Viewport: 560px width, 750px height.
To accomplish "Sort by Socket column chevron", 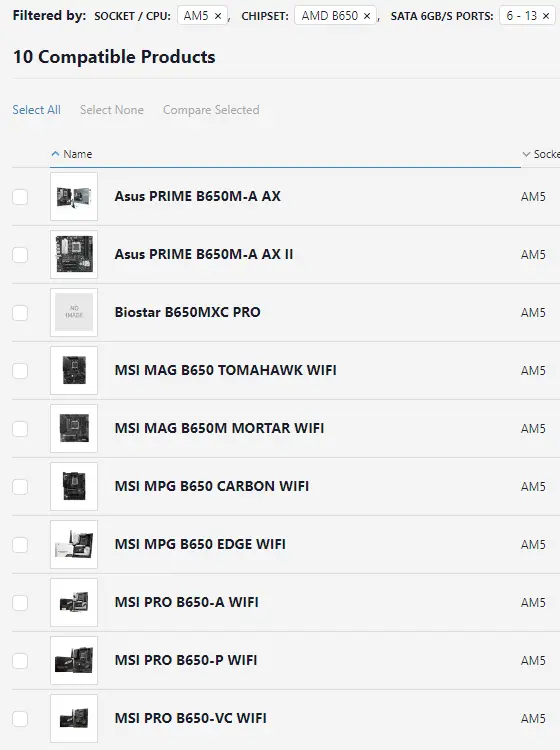I will pos(526,154).
